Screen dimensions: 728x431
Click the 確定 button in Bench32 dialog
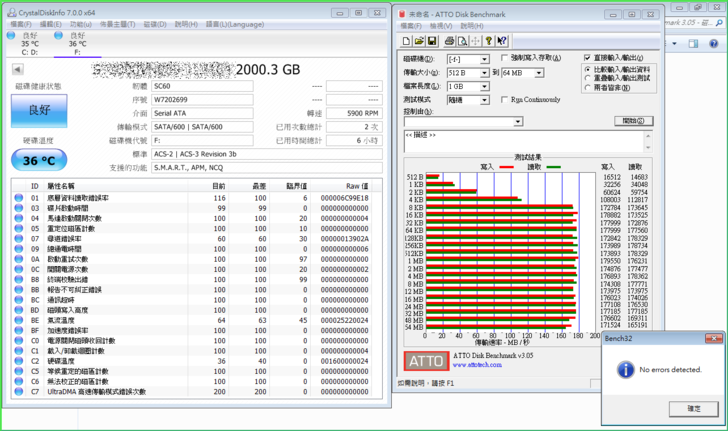click(693, 409)
